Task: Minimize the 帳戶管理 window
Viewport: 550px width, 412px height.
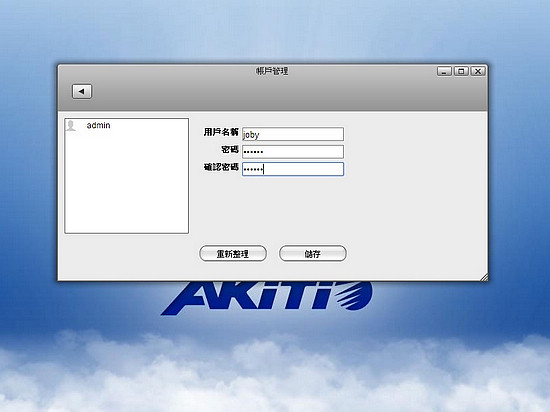Action: click(x=444, y=71)
